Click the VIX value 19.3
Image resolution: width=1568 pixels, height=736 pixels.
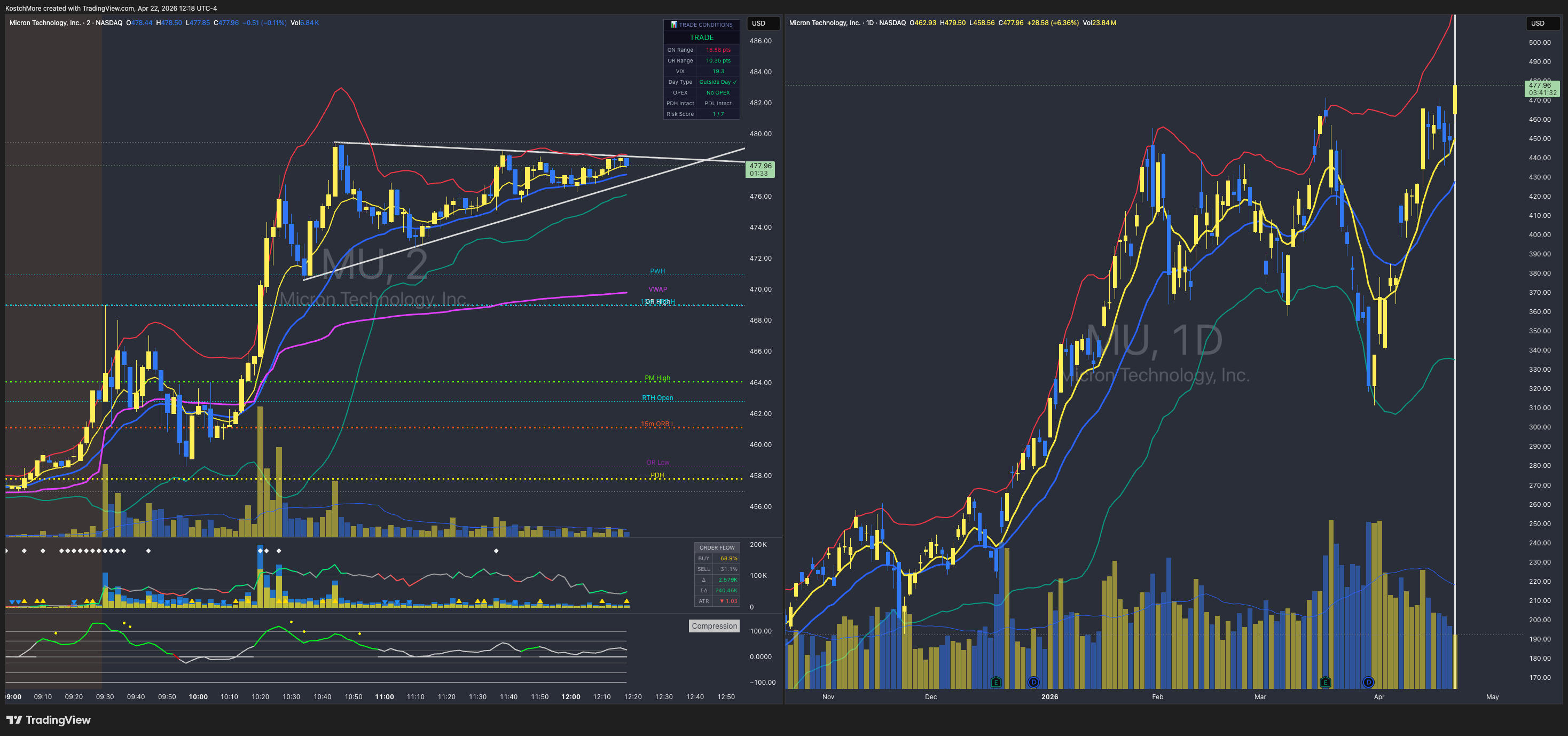click(x=718, y=71)
